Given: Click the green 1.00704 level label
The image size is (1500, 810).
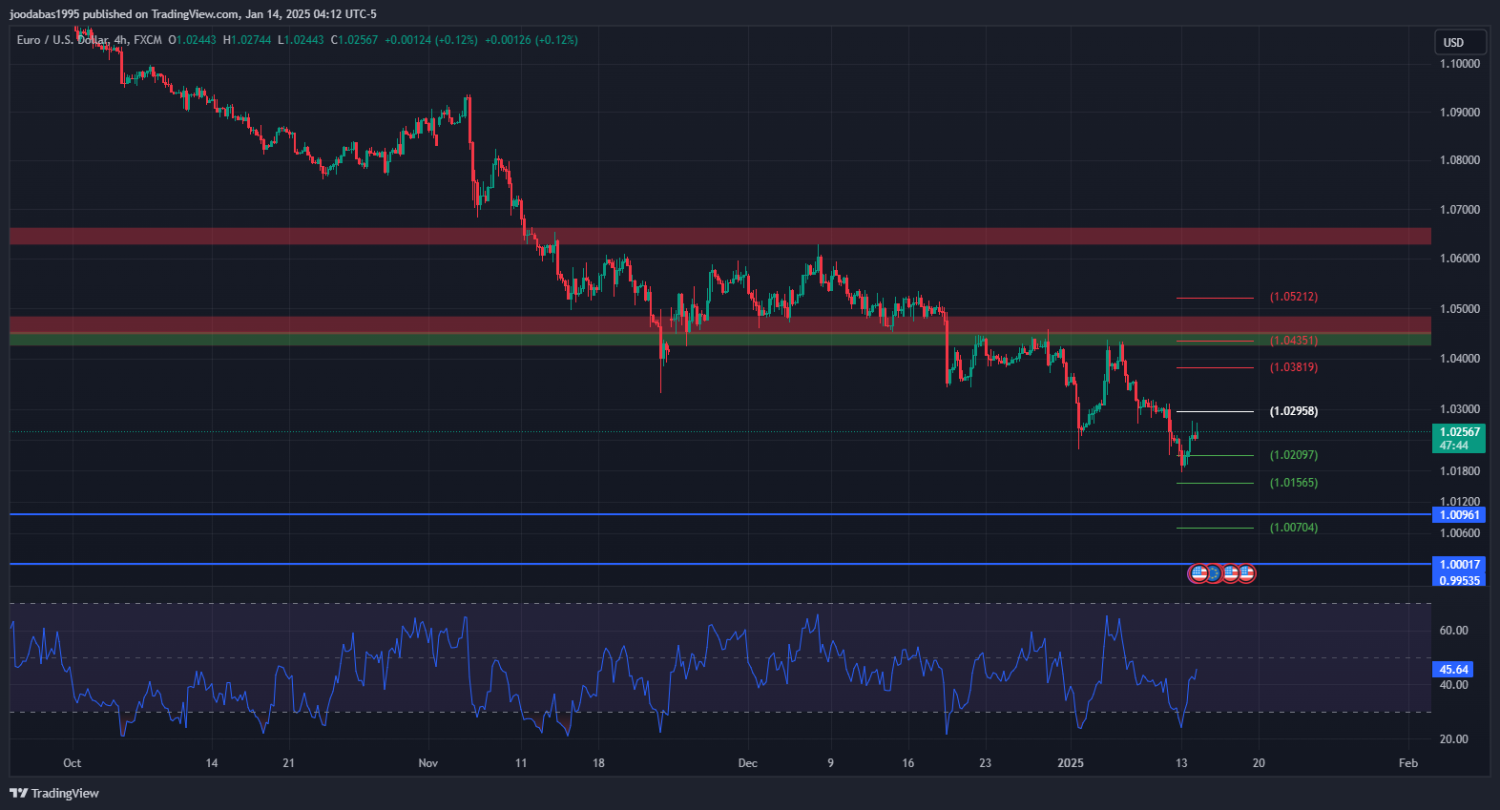Looking at the screenshot, I should click(1293, 527).
